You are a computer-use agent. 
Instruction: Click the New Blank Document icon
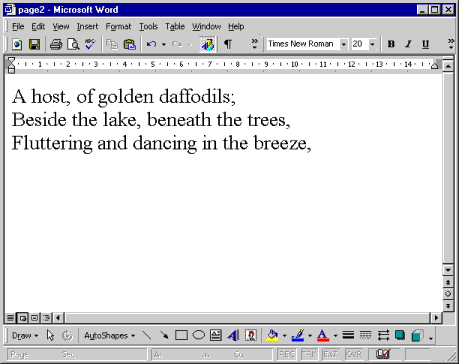pyautogui.click(x=17, y=44)
